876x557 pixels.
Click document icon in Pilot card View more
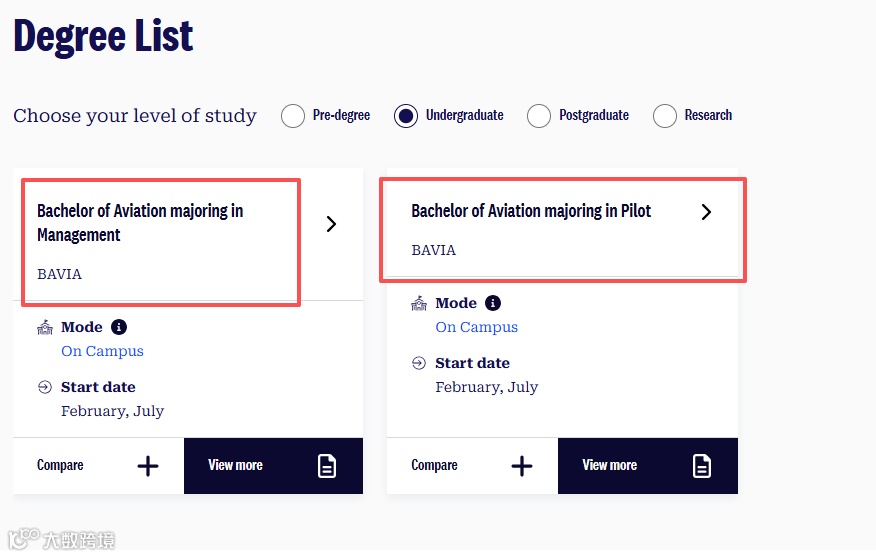tap(702, 466)
